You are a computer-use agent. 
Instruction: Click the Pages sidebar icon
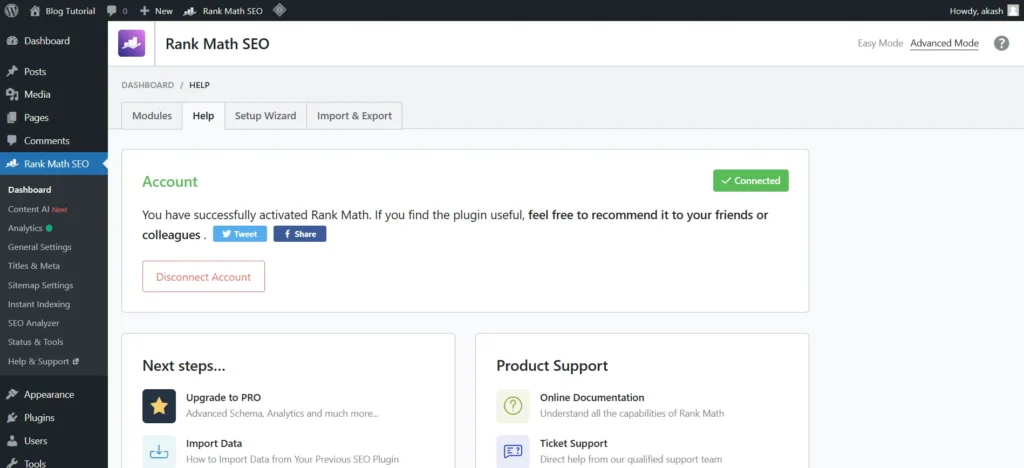click(12, 117)
